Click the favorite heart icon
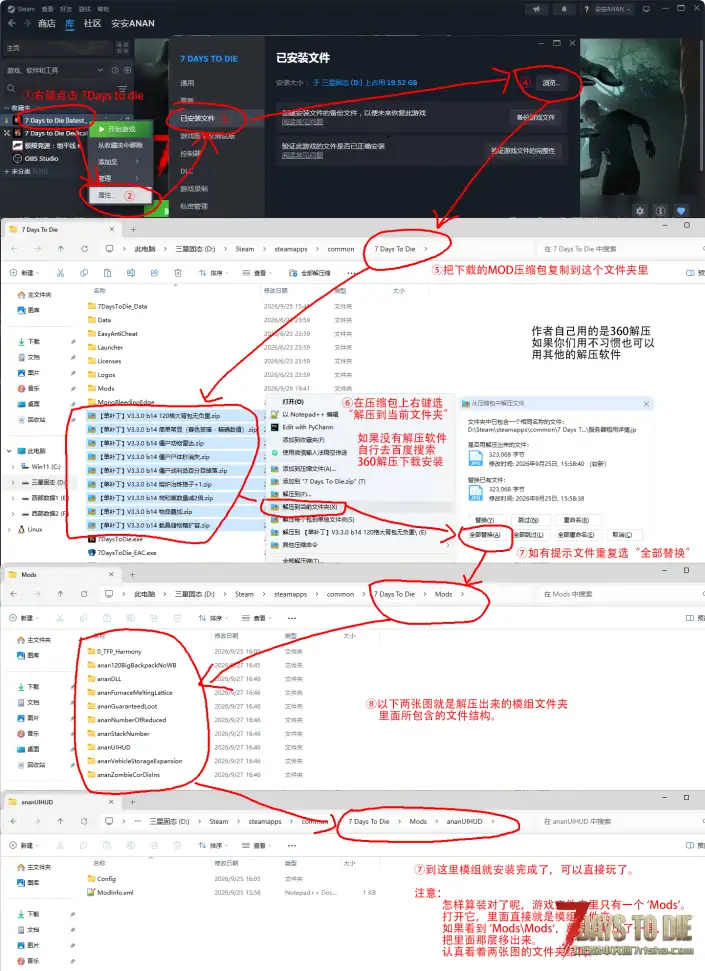The height and width of the screenshot is (971, 705). tap(681, 211)
